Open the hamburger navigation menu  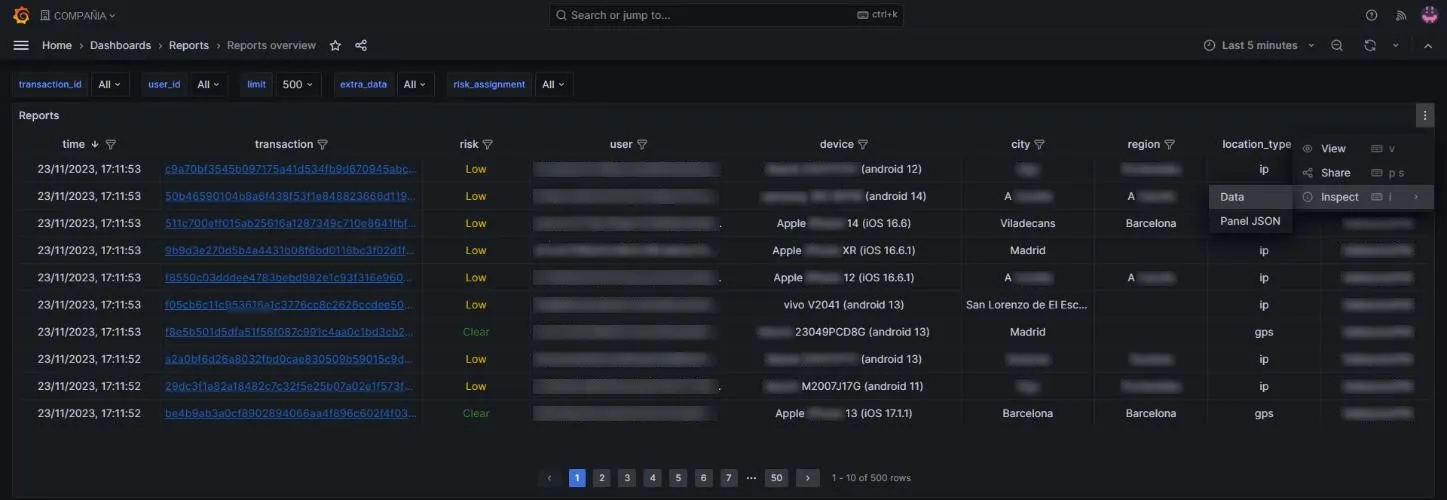coord(21,45)
